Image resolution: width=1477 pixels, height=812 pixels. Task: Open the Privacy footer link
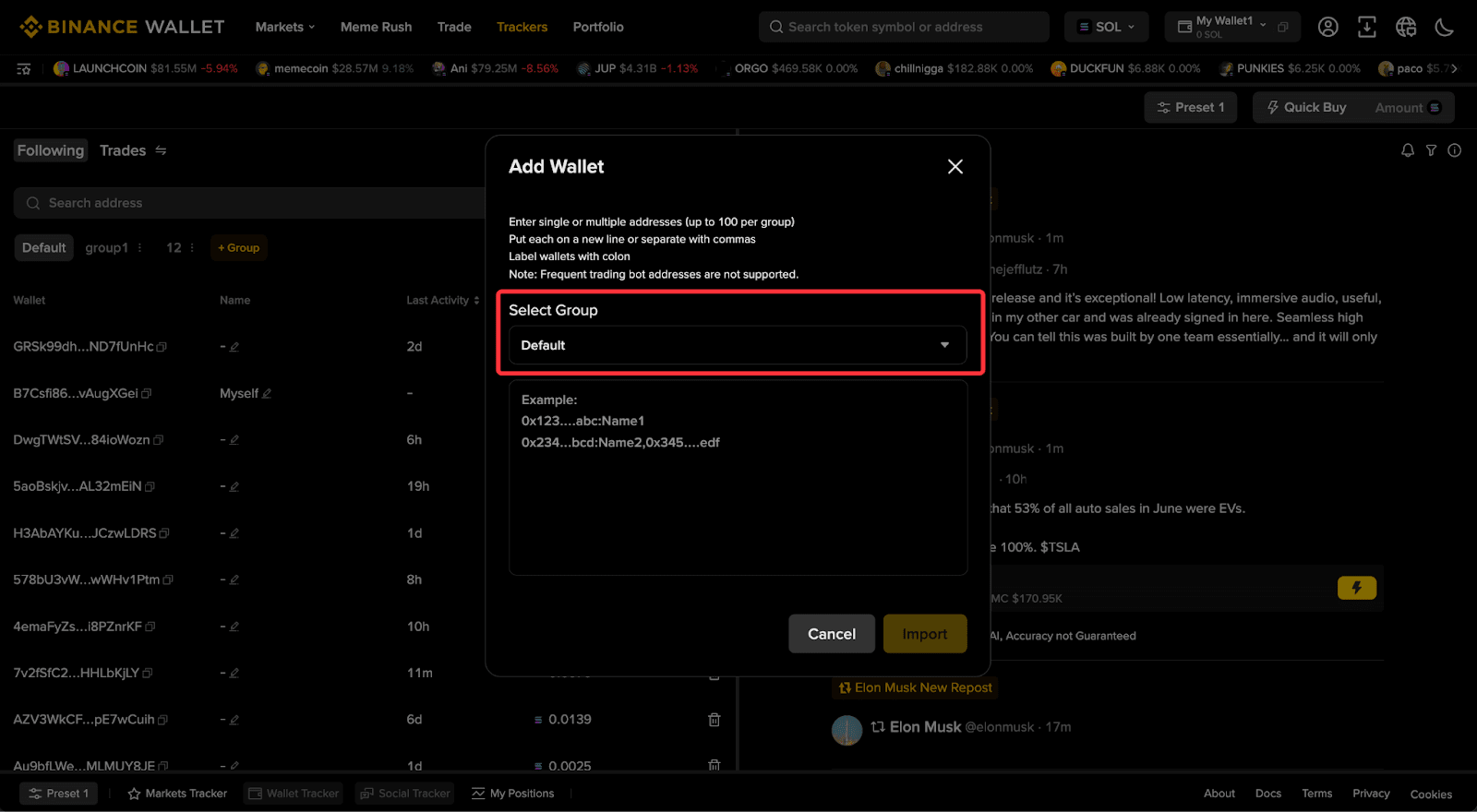click(x=1371, y=794)
